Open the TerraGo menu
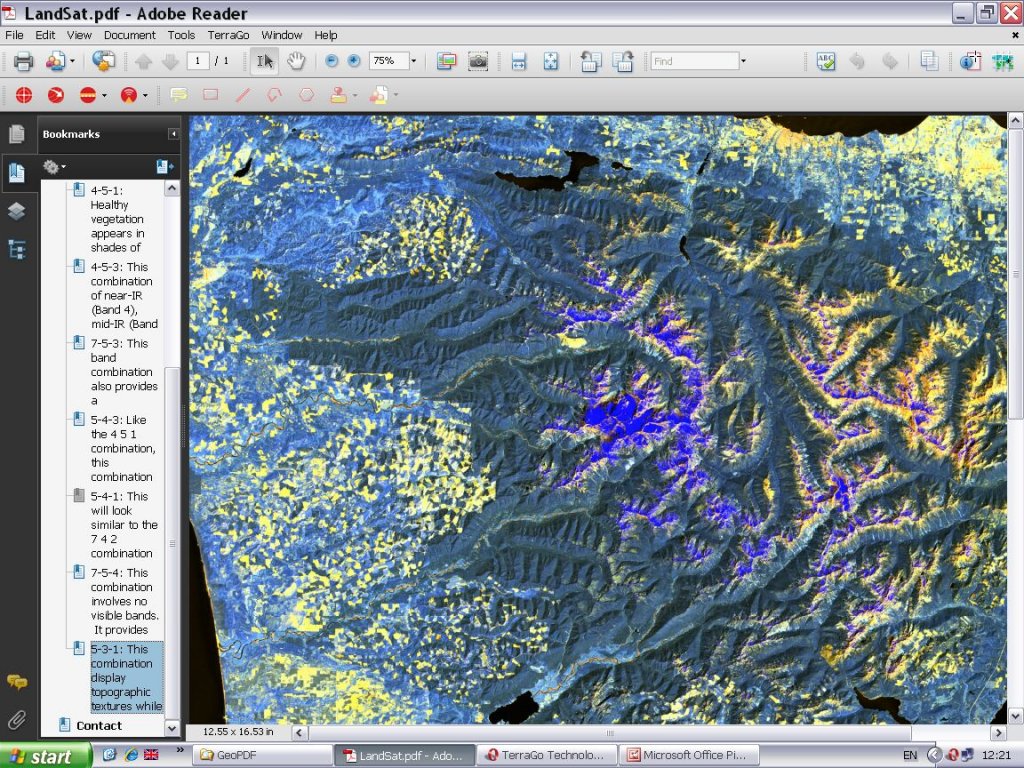This screenshot has height=768, width=1024. click(x=227, y=35)
